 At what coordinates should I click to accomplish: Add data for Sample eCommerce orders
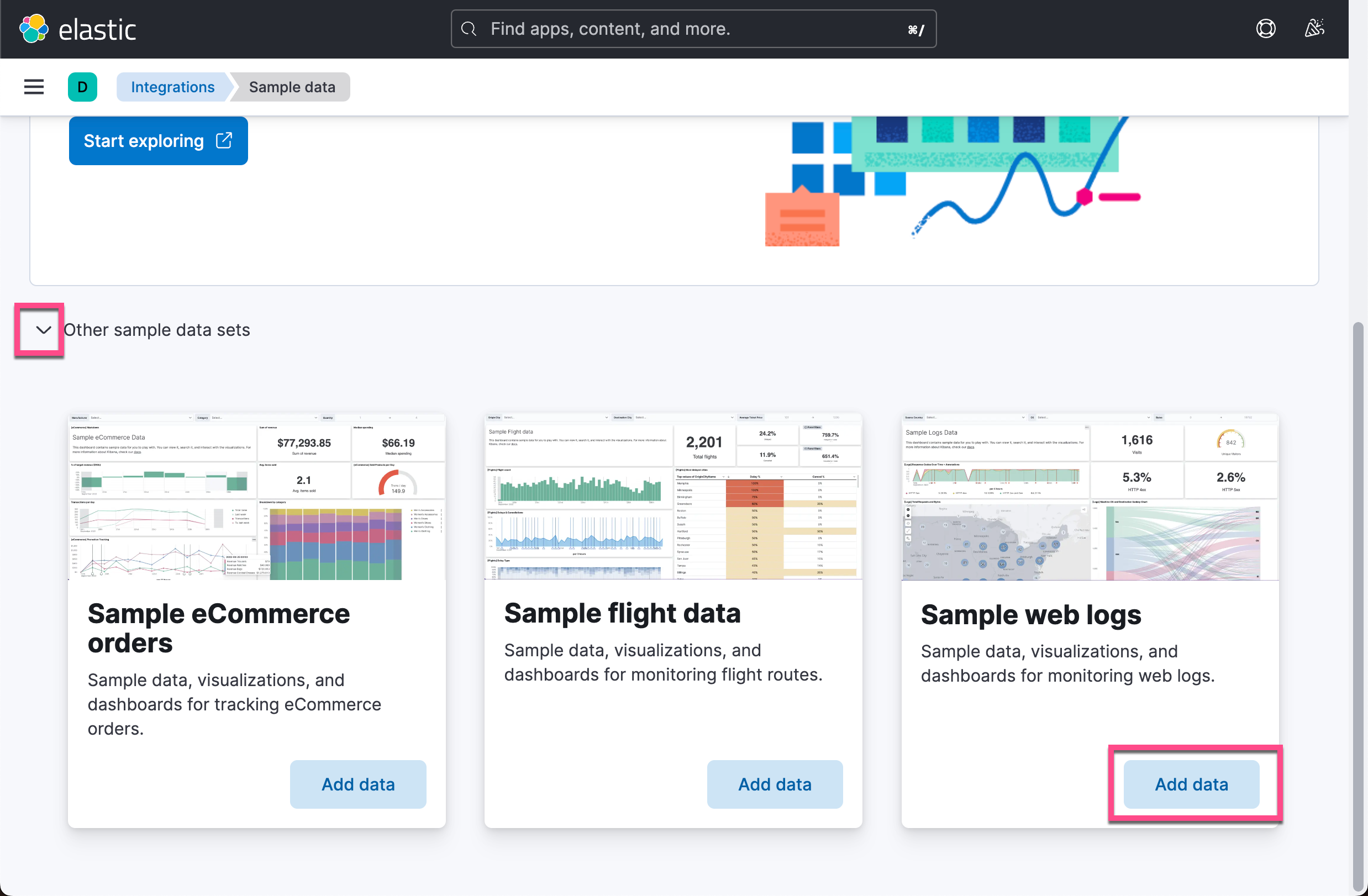357,784
